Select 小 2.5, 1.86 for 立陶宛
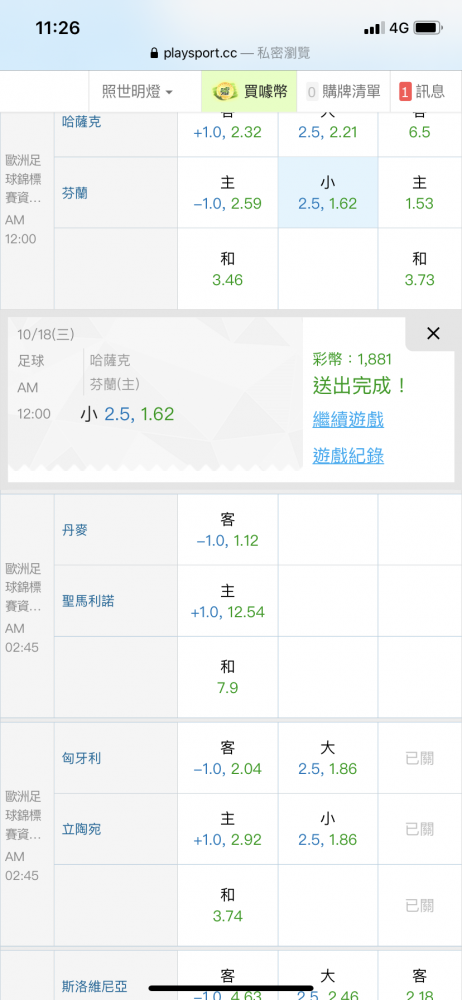The width and height of the screenshot is (462, 1000). click(327, 829)
